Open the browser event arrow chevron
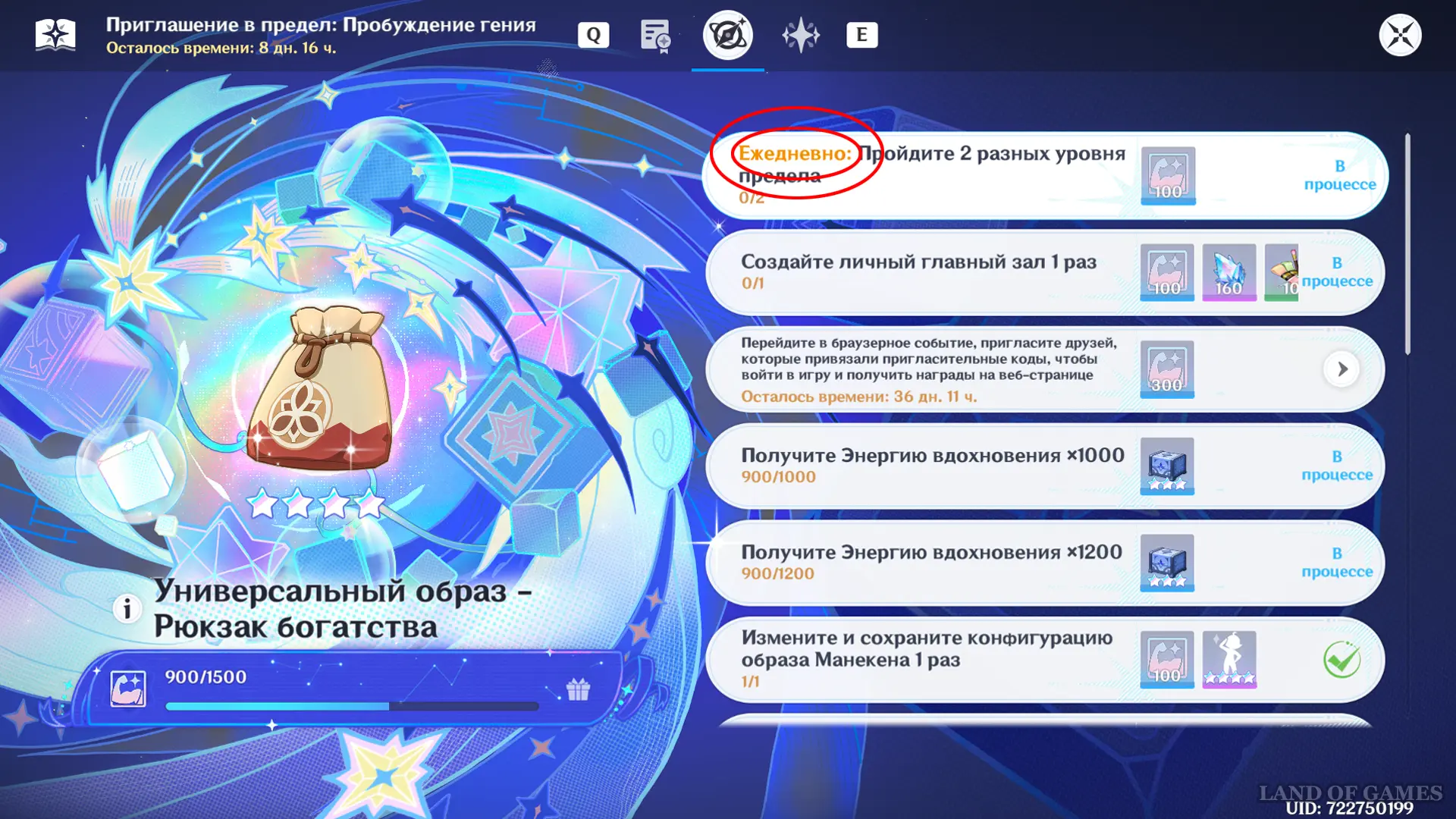Viewport: 1456px width, 819px height. [x=1341, y=369]
